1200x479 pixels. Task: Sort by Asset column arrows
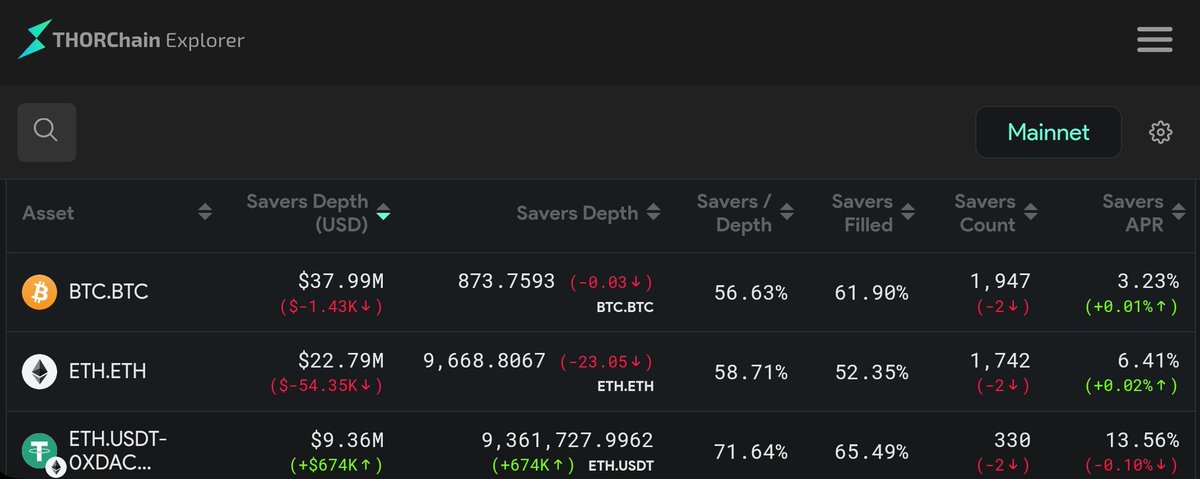click(205, 212)
